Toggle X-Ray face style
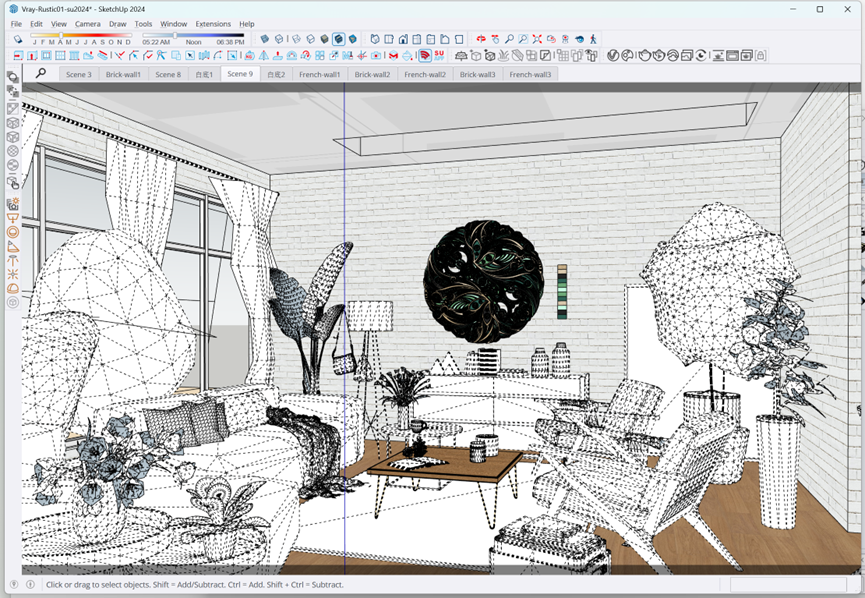 tap(265, 39)
